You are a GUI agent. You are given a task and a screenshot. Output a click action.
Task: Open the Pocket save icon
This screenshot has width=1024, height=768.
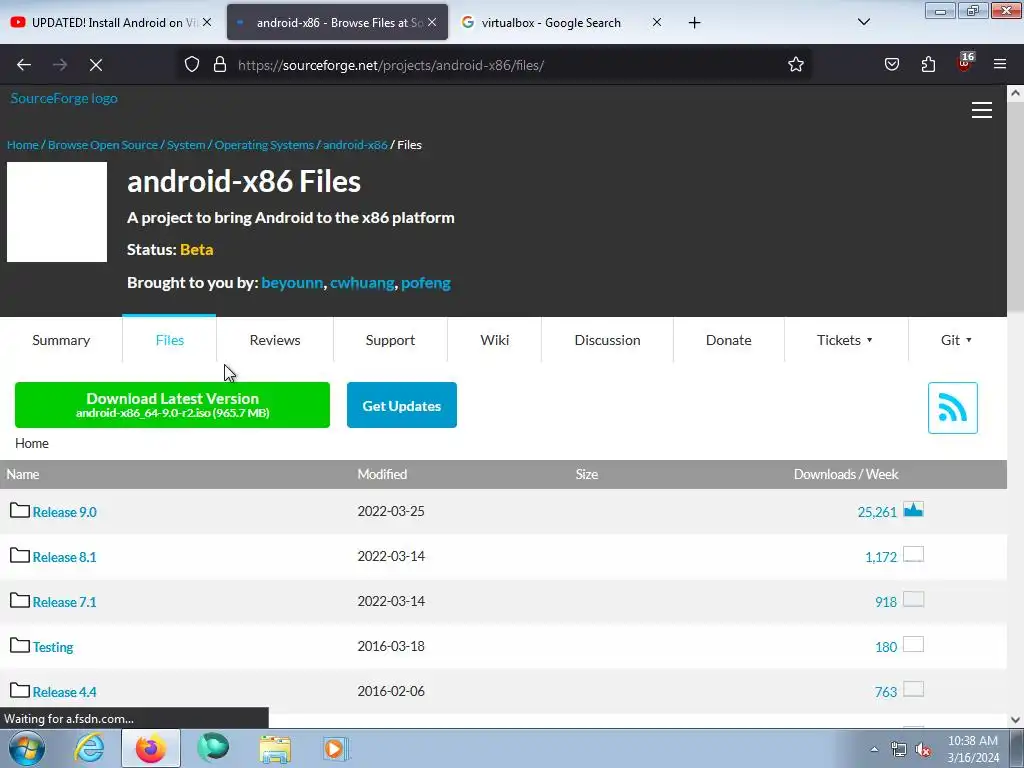891,65
